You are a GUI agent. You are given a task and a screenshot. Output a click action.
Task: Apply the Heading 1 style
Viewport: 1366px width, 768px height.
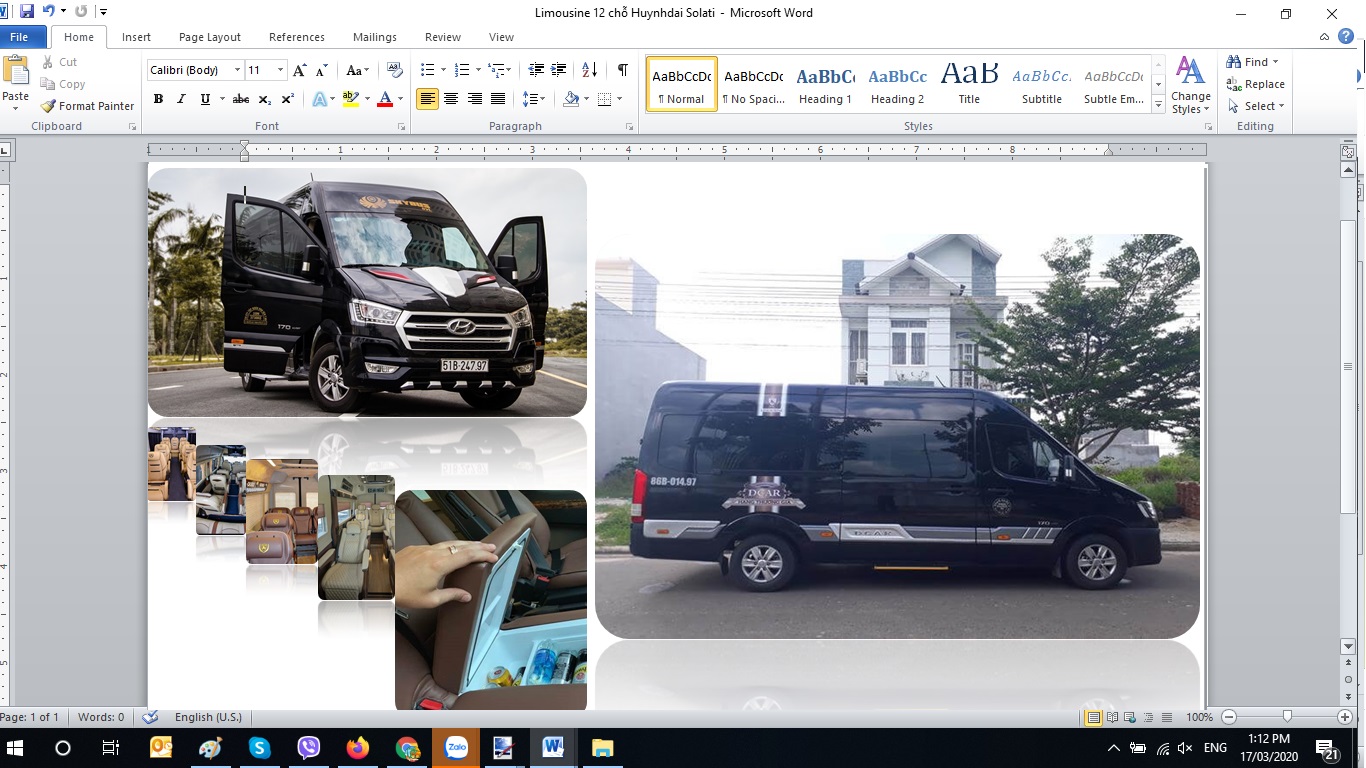tap(825, 84)
